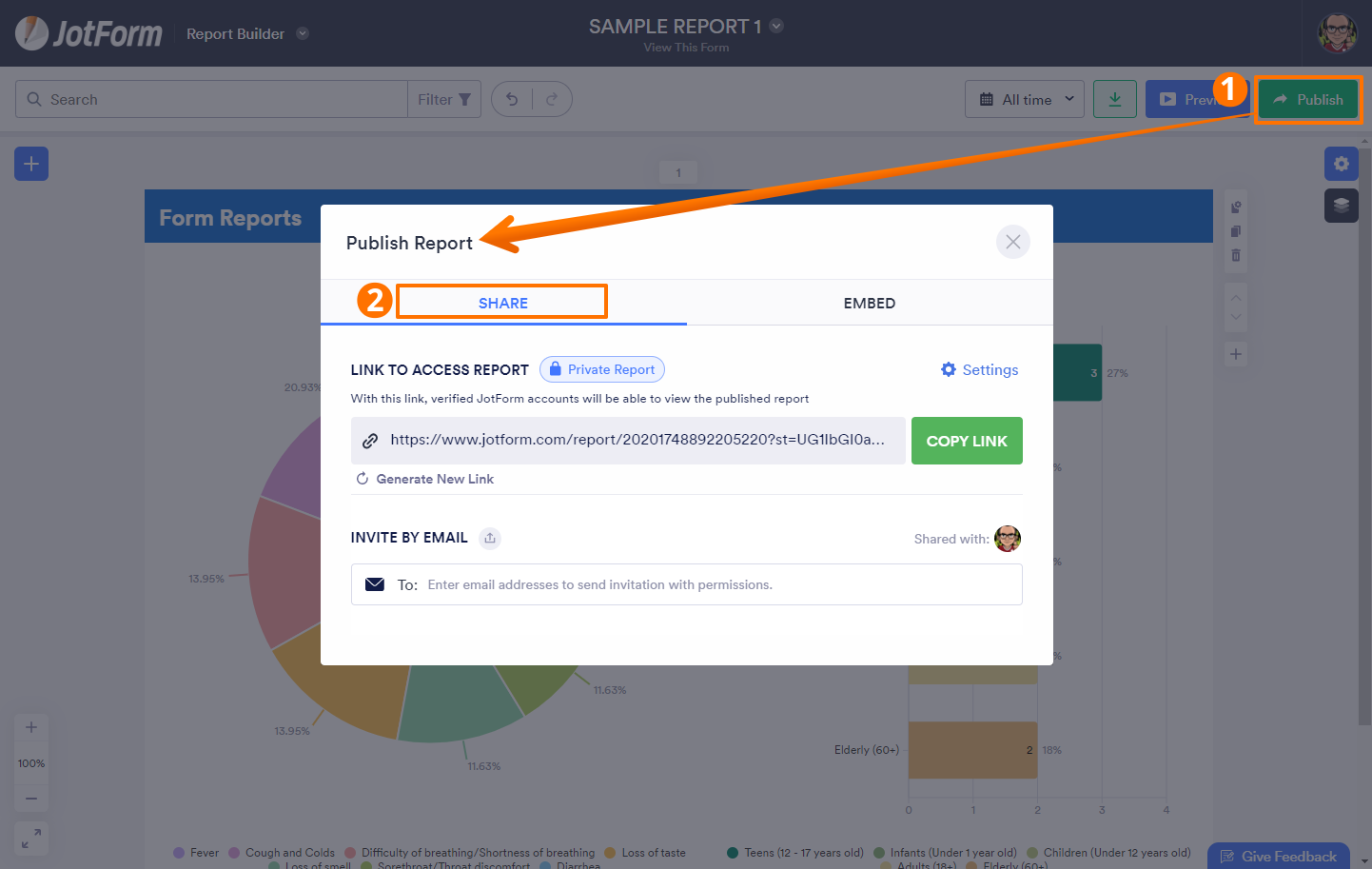The width and height of the screenshot is (1372, 869).
Task: Delete the page using the trash icon
Action: [x=1236, y=255]
